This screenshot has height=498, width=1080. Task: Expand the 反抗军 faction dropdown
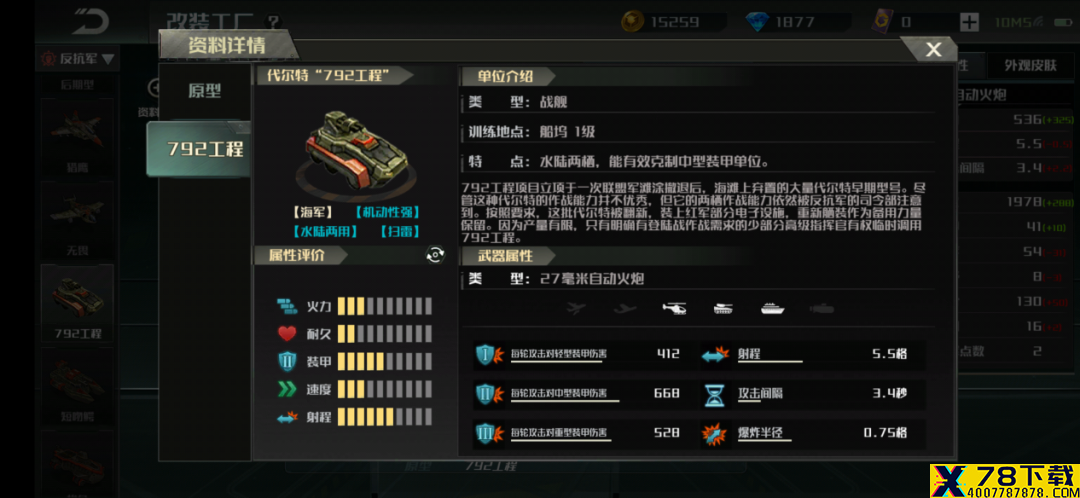pyautogui.click(x=78, y=59)
